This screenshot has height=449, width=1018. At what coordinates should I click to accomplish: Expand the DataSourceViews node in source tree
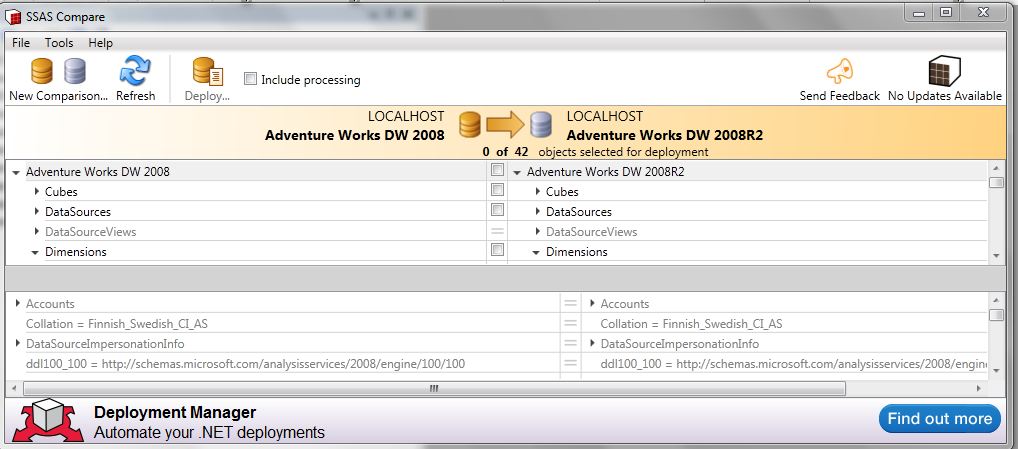click(x=36, y=232)
